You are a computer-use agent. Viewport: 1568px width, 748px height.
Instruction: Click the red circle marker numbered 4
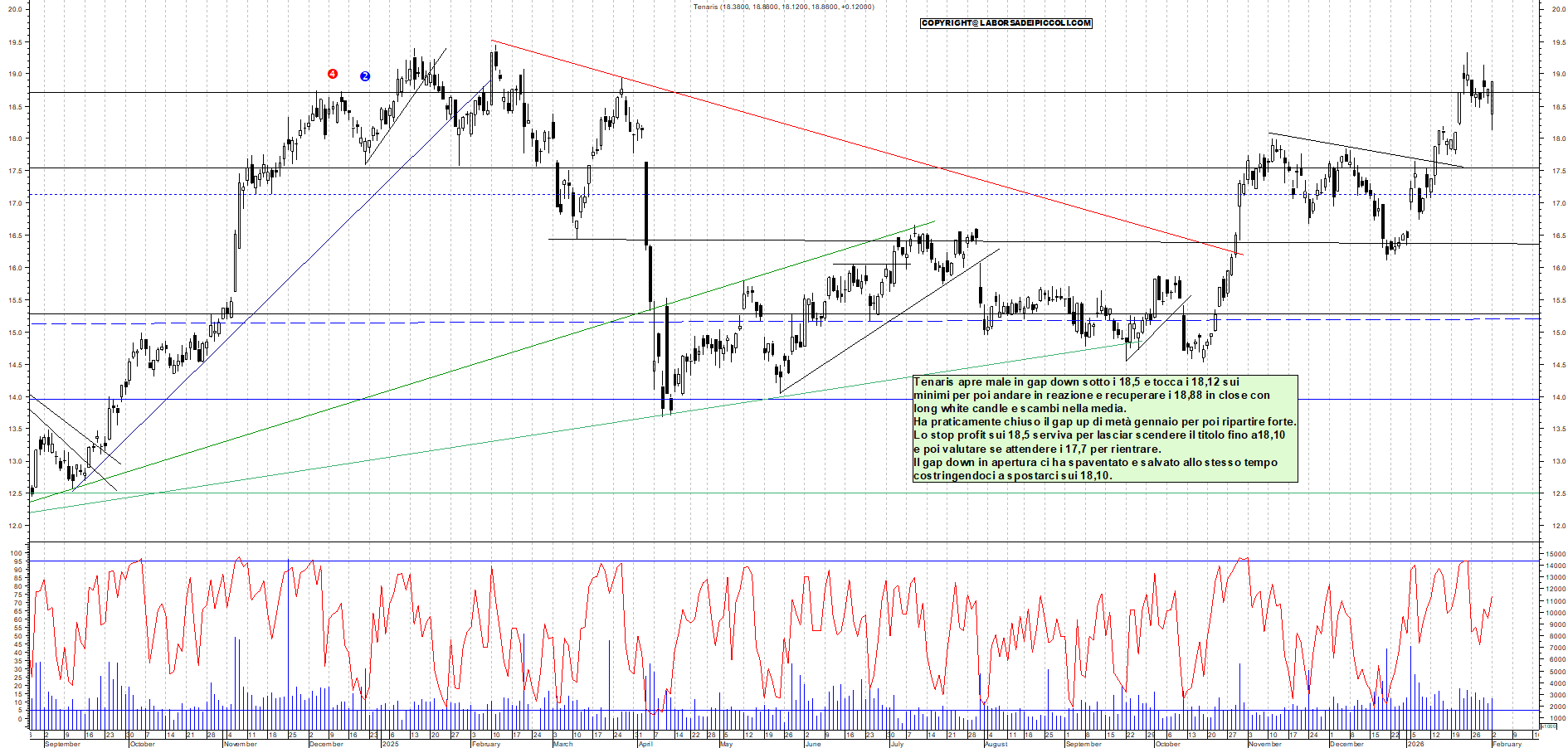(333, 74)
